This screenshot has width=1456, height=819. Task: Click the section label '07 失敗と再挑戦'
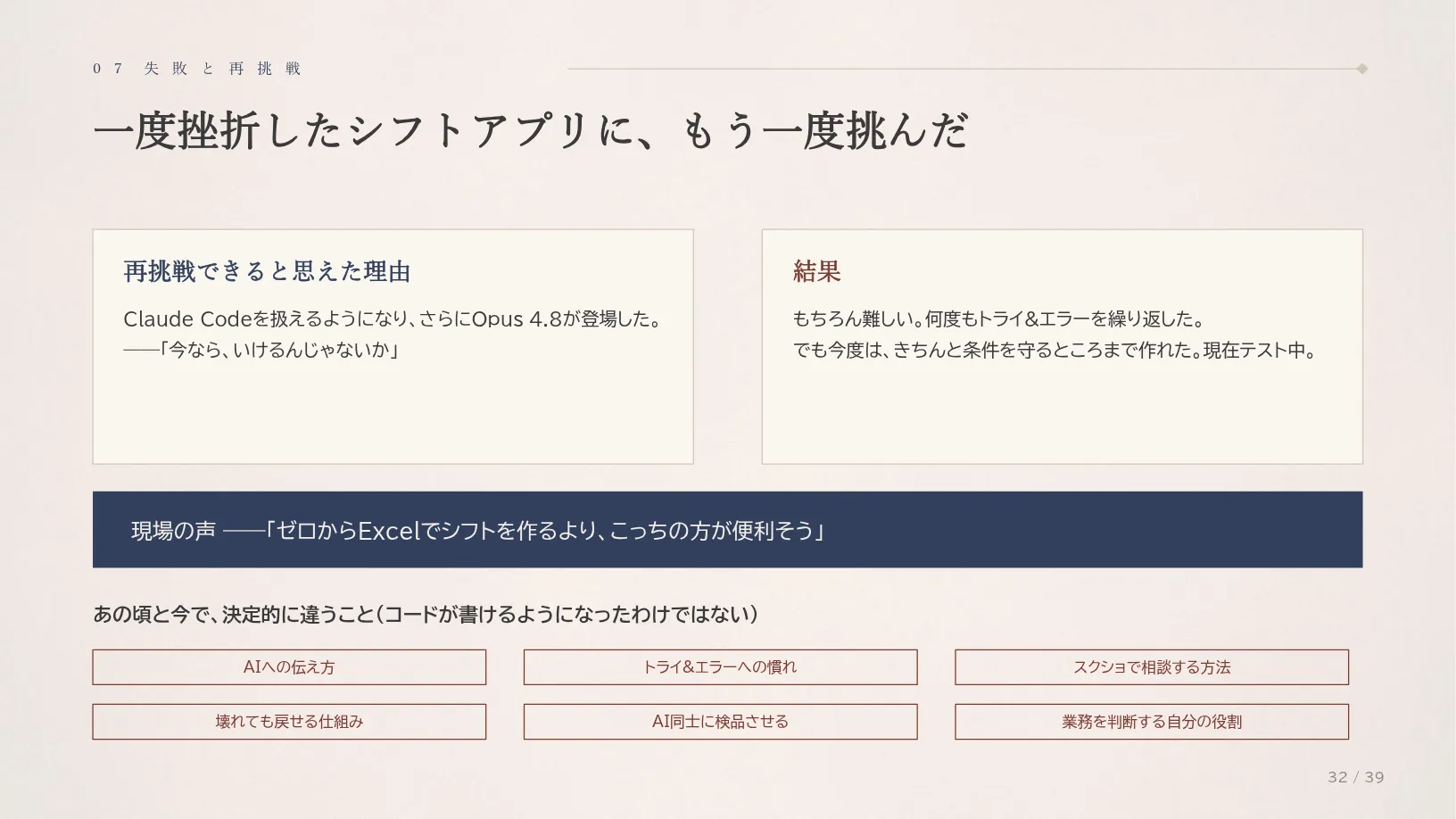coord(197,69)
